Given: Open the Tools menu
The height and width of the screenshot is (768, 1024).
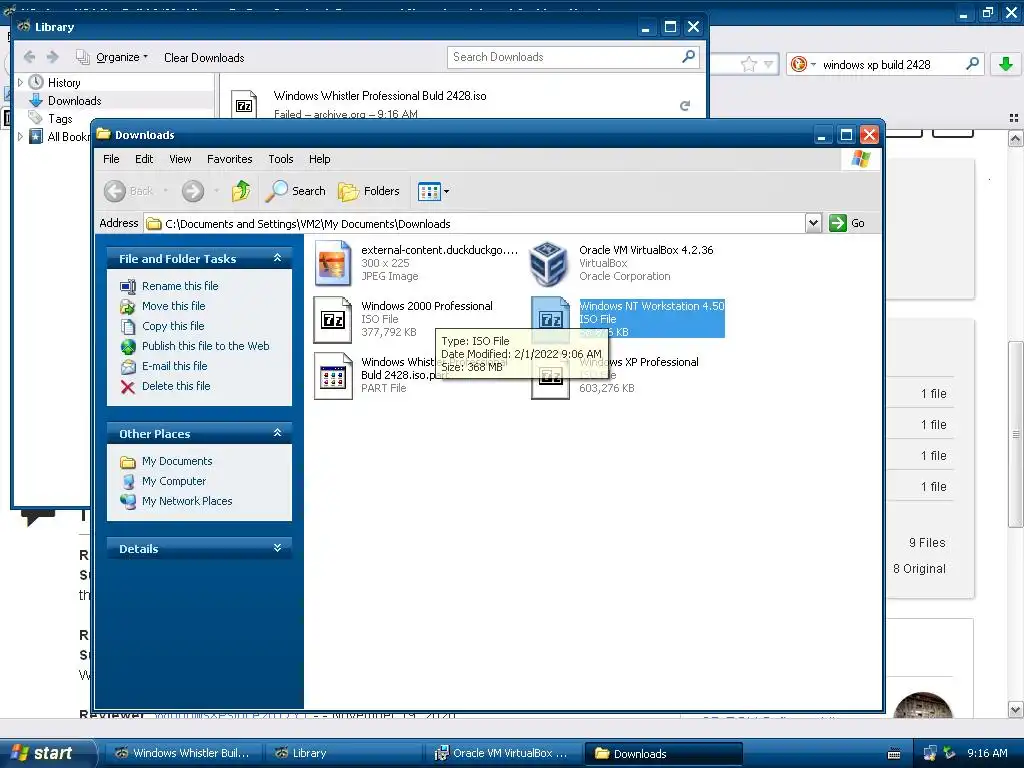Looking at the screenshot, I should click(281, 159).
